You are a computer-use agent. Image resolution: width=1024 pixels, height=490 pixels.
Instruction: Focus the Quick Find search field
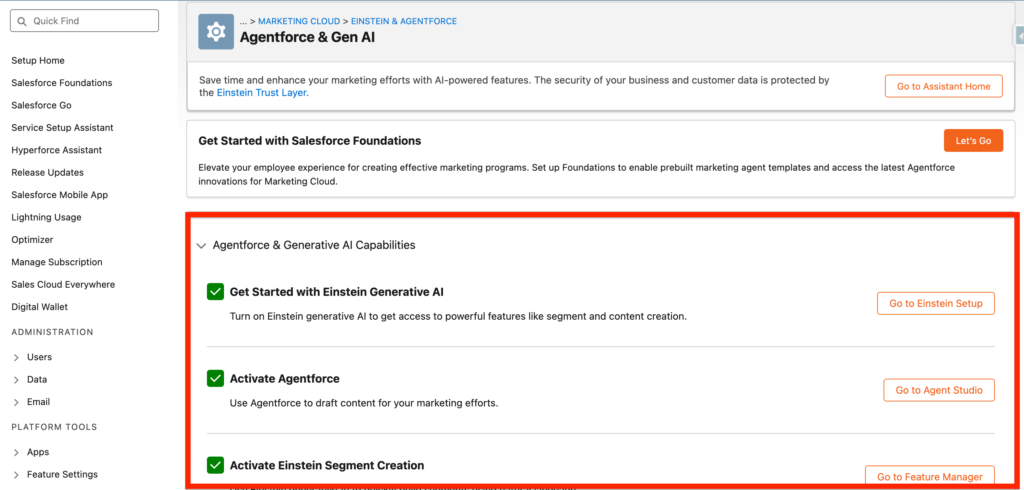(90, 21)
